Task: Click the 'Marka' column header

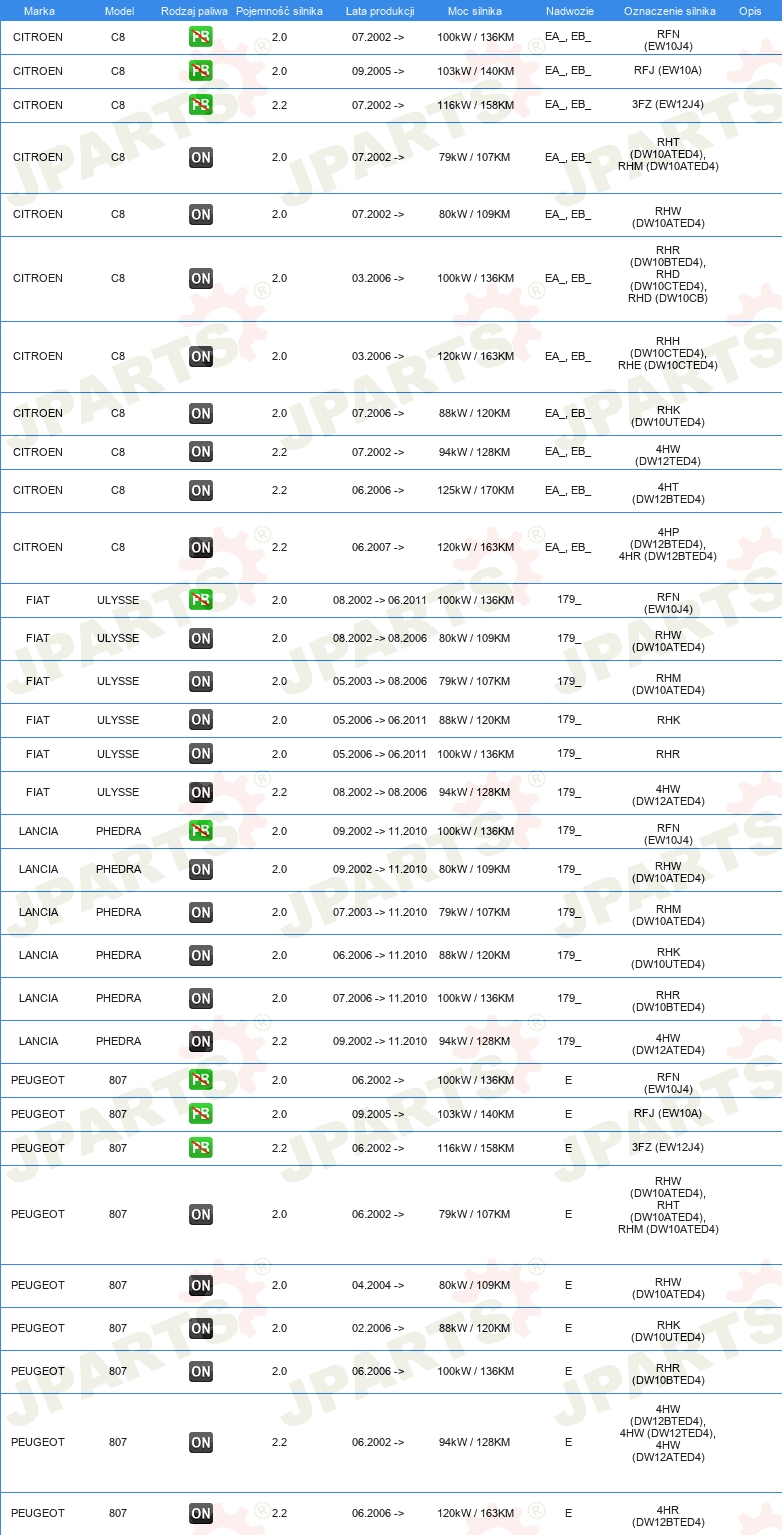Action: tap(39, 11)
